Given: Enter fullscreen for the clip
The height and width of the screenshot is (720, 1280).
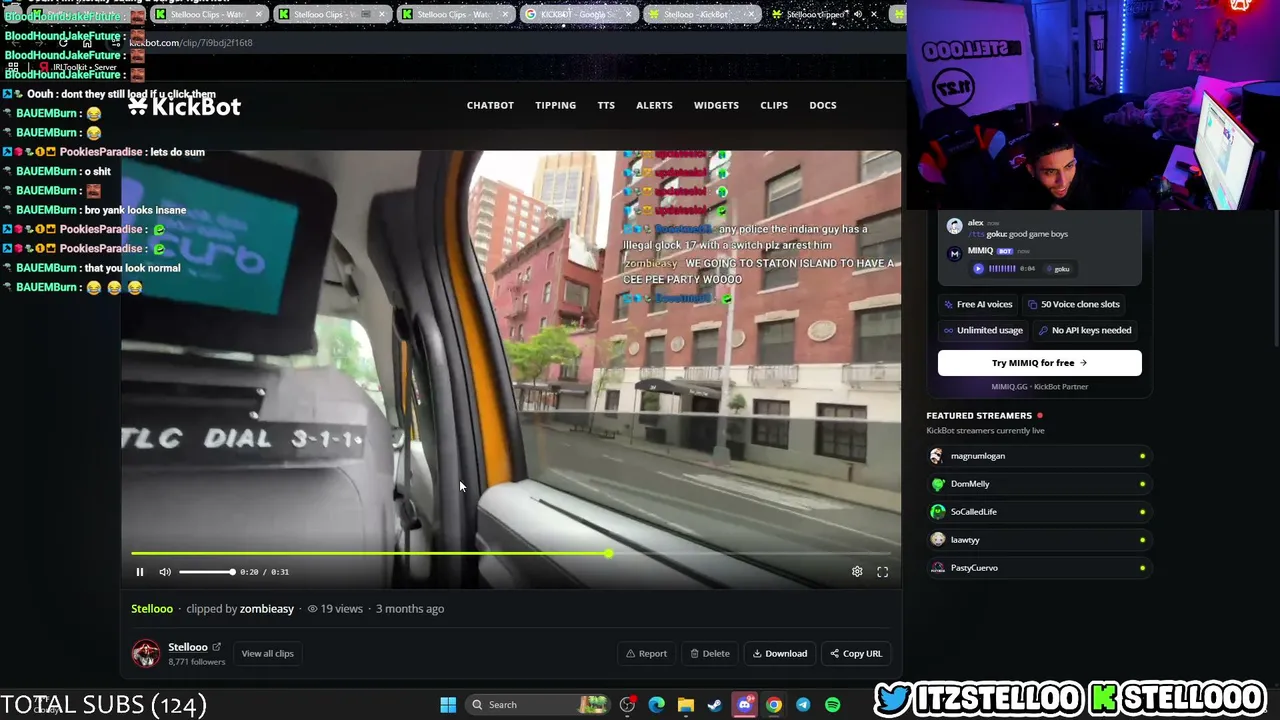Looking at the screenshot, I should point(883,572).
